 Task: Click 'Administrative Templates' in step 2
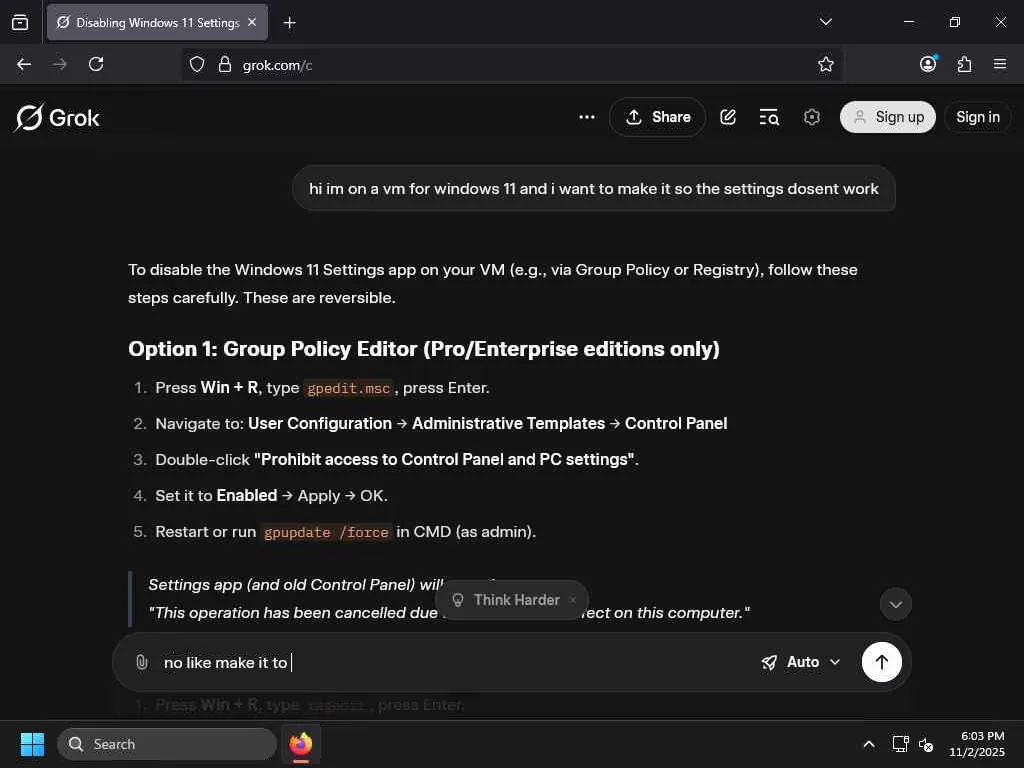pos(509,423)
